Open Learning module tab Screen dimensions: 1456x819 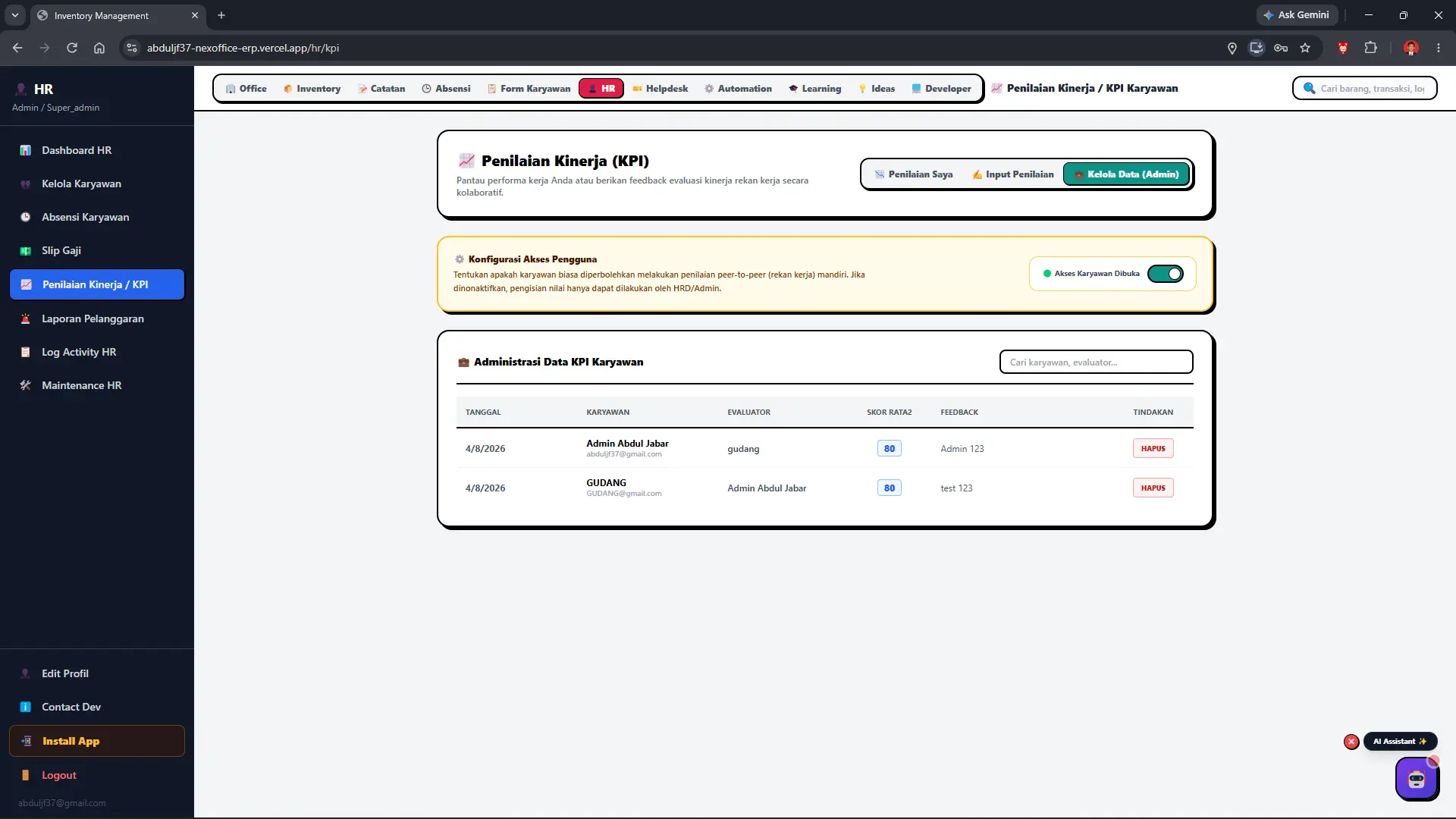tap(814, 89)
